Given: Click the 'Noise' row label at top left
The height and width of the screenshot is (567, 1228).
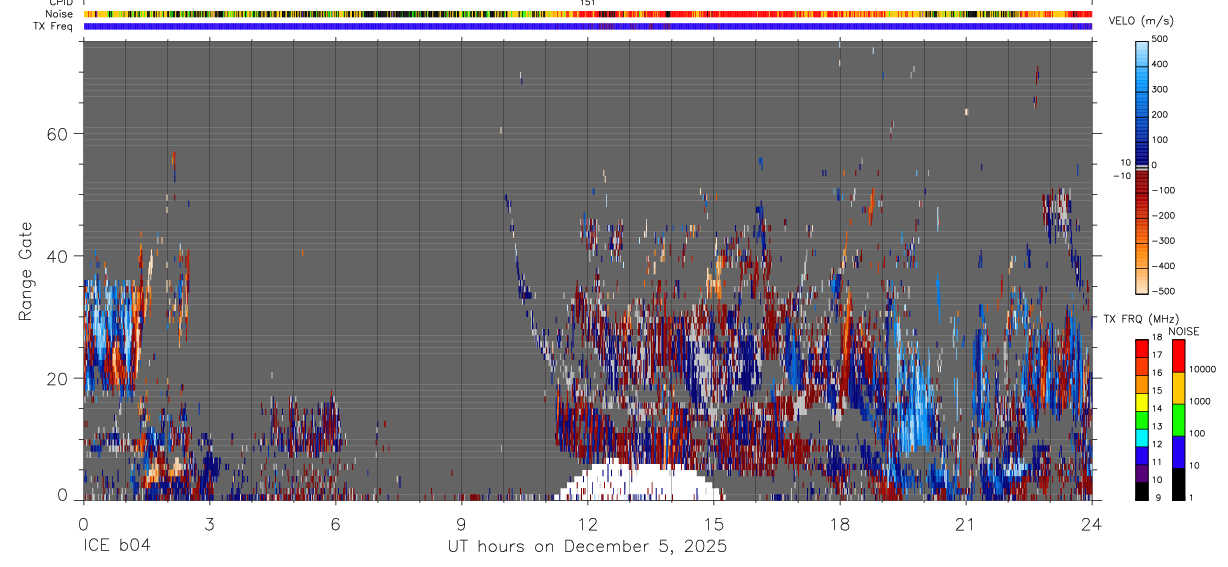Looking at the screenshot, I should 59,14.
